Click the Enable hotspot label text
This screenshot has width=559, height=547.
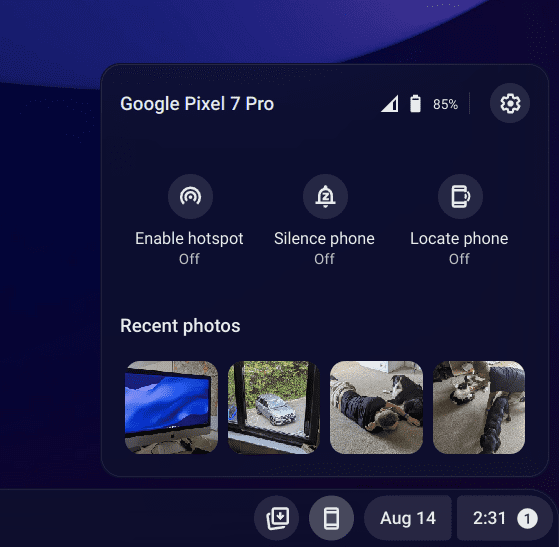[x=189, y=239]
